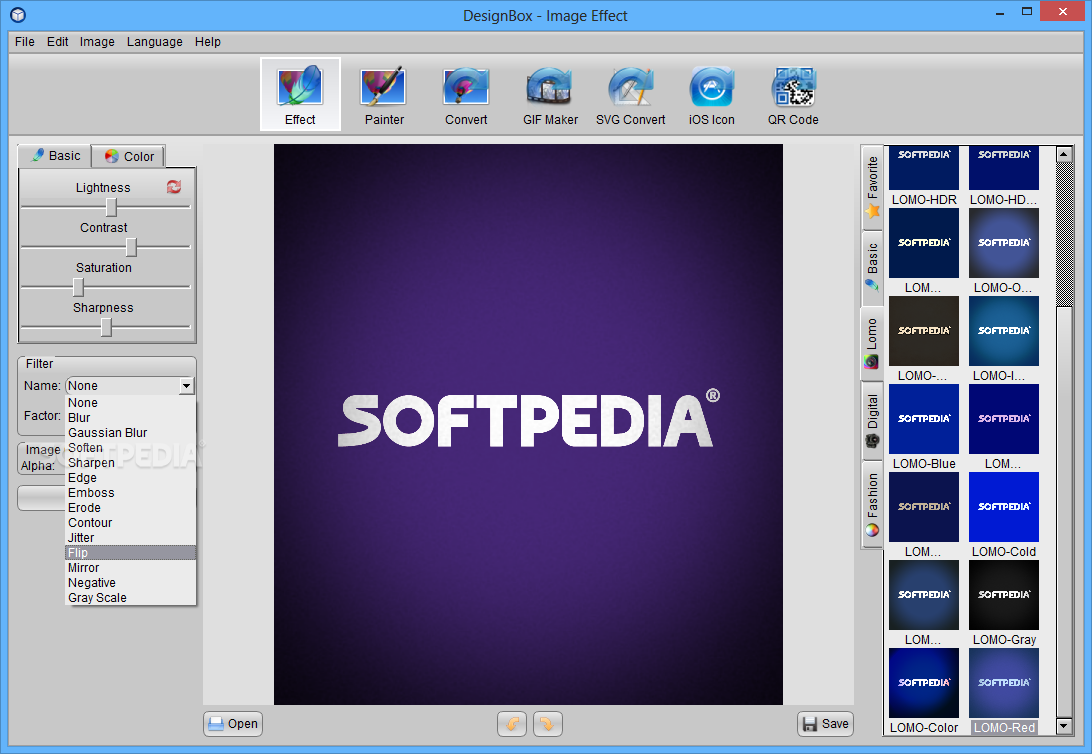Click the main Softpedia preview image

tap(528, 424)
